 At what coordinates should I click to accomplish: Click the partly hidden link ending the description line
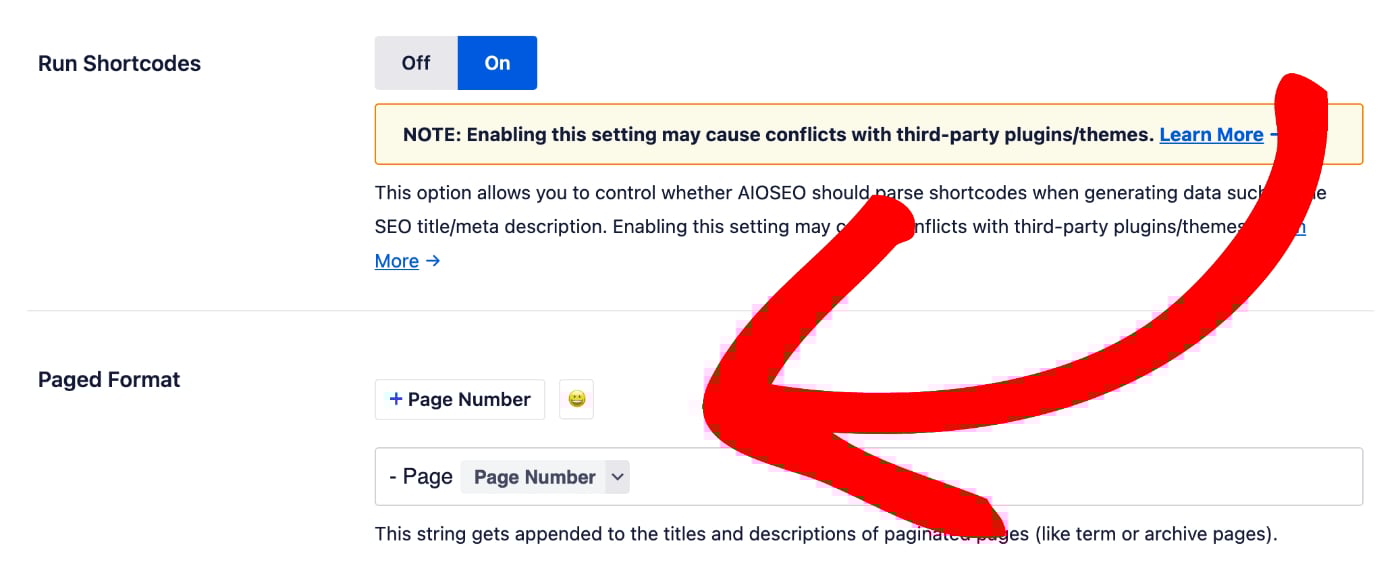click(x=1290, y=227)
